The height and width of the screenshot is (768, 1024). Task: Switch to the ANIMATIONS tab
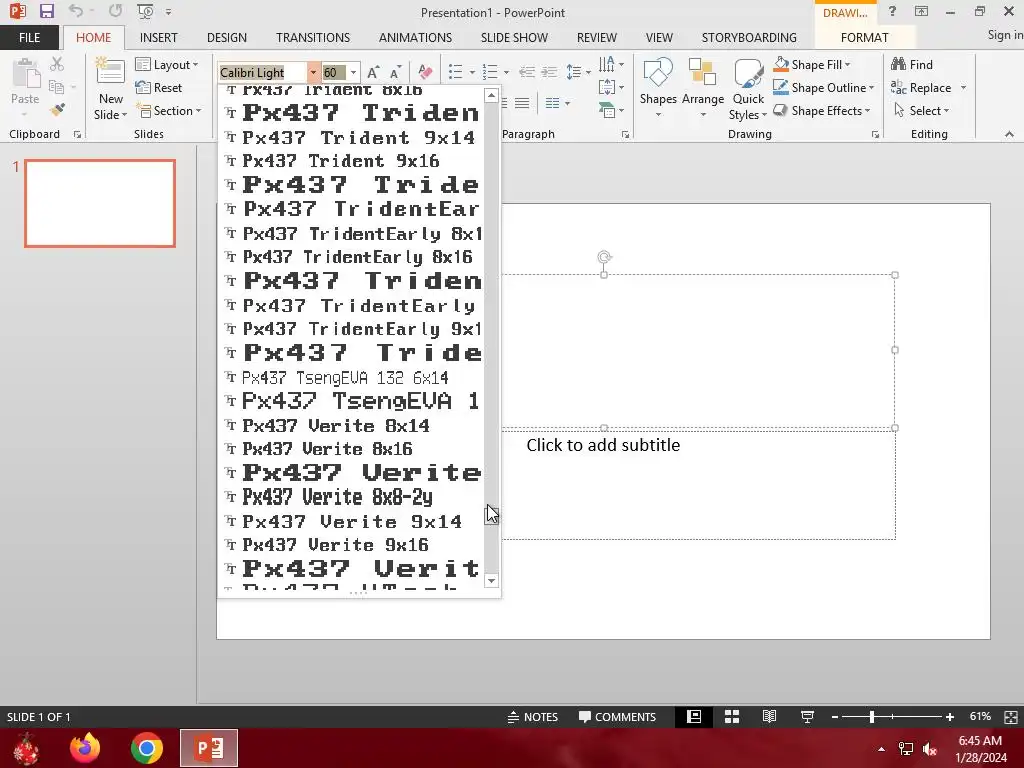[x=415, y=37]
